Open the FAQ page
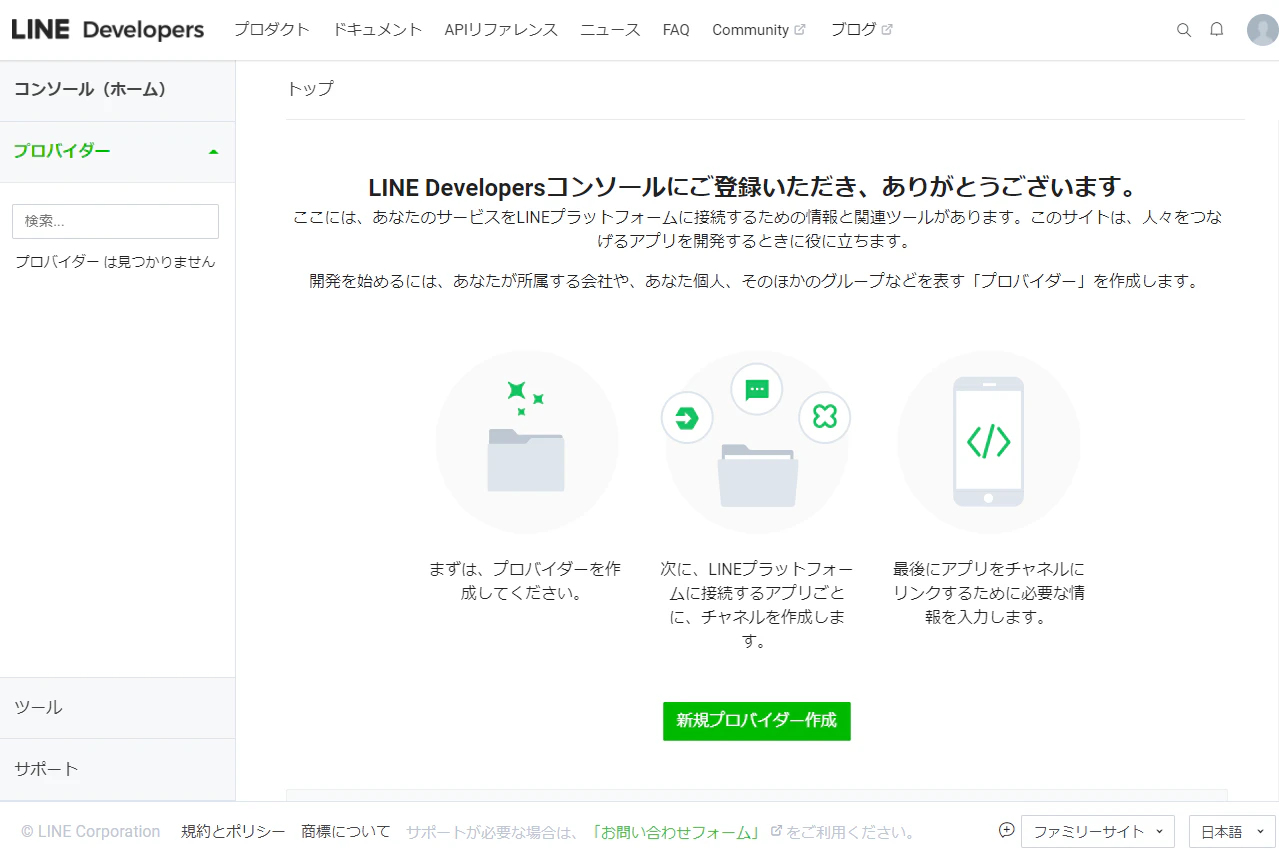1279x861 pixels. 676,30
